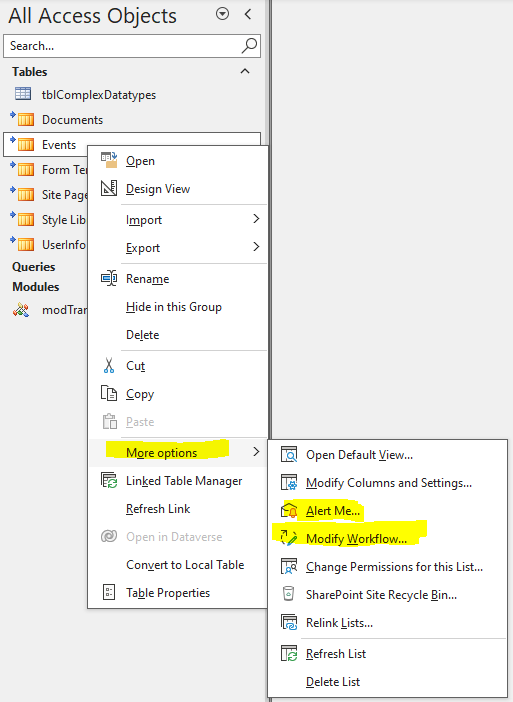Click Relink Lists... label
The image size is (513, 702).
339,623
